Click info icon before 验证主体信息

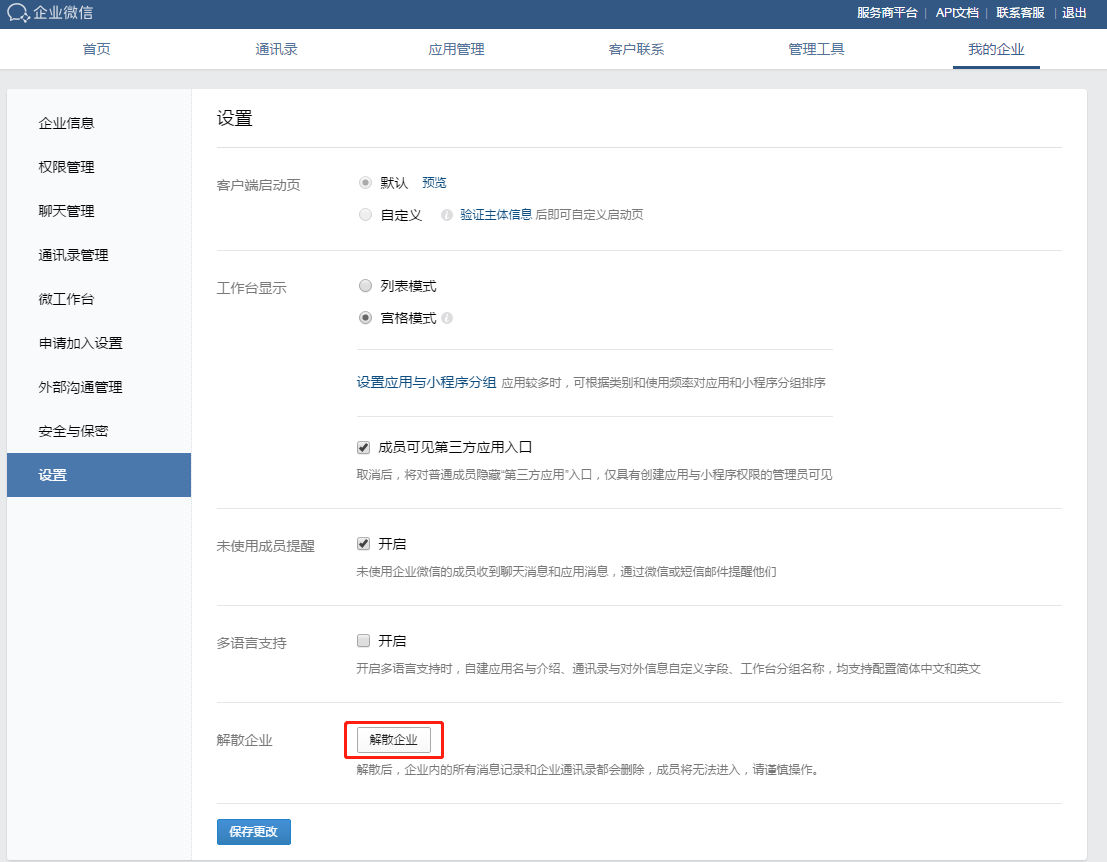click(x=446, y=215)
